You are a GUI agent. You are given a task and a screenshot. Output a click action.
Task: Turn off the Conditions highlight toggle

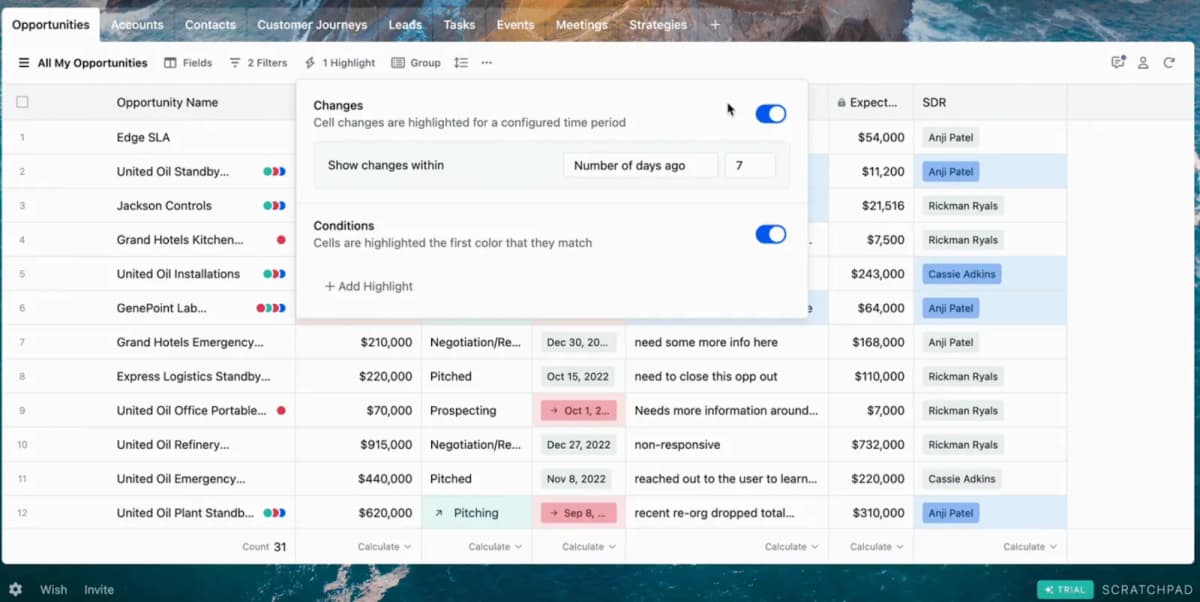coord(770,234)
